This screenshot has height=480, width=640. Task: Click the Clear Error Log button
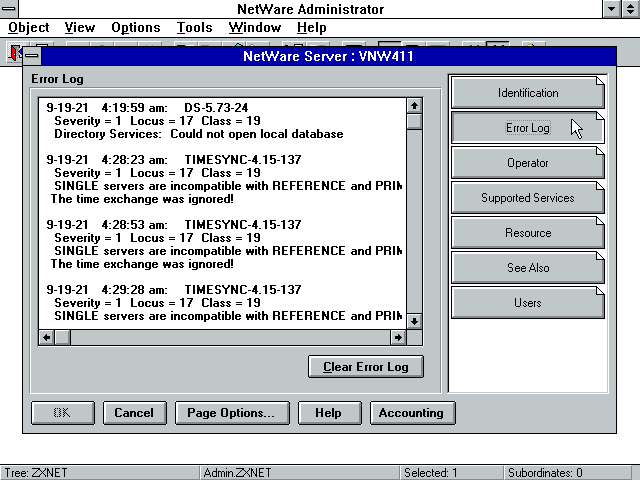tap(366, 367)
